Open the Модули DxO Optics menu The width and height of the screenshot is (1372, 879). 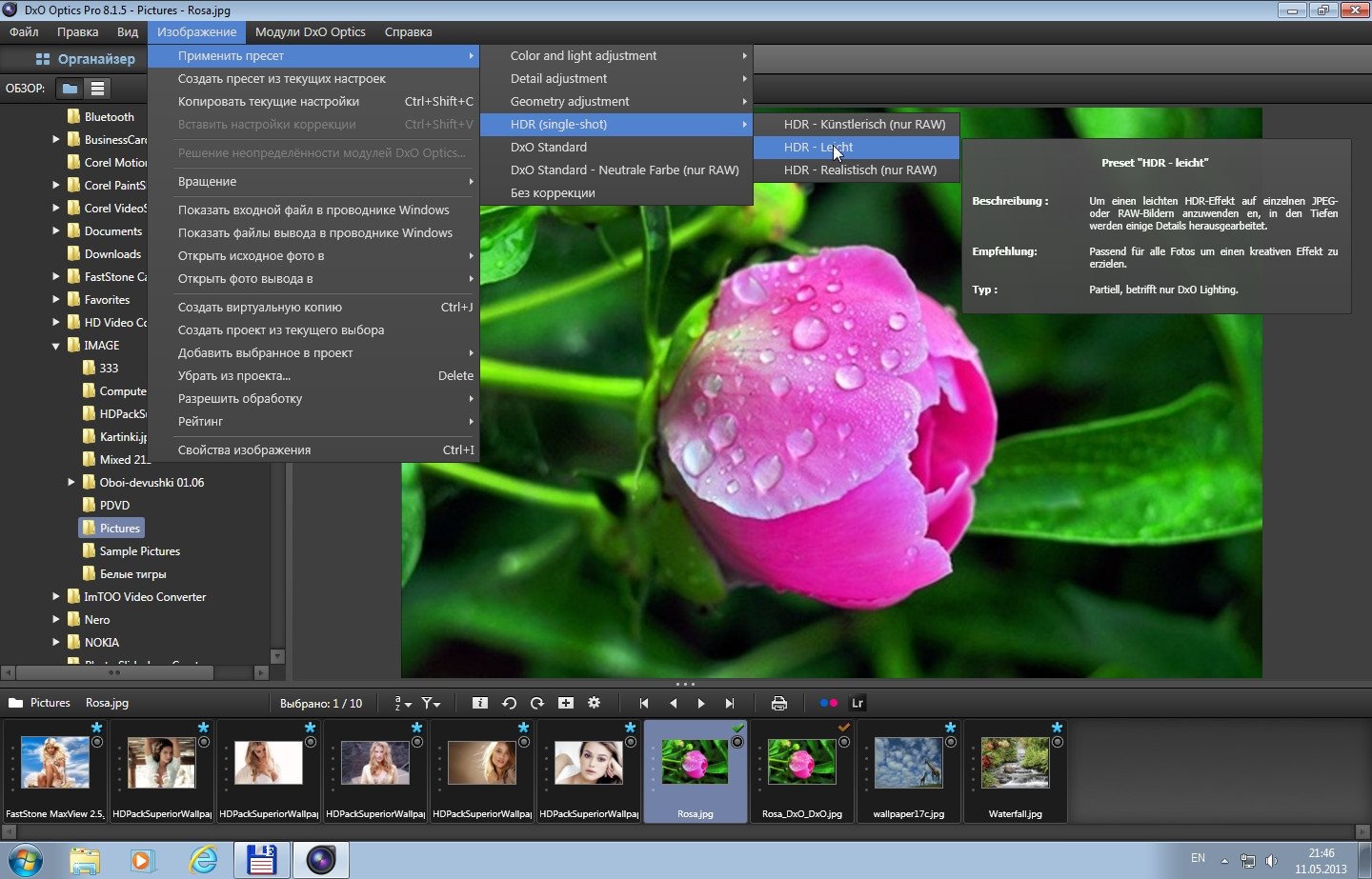pos(311,31)
